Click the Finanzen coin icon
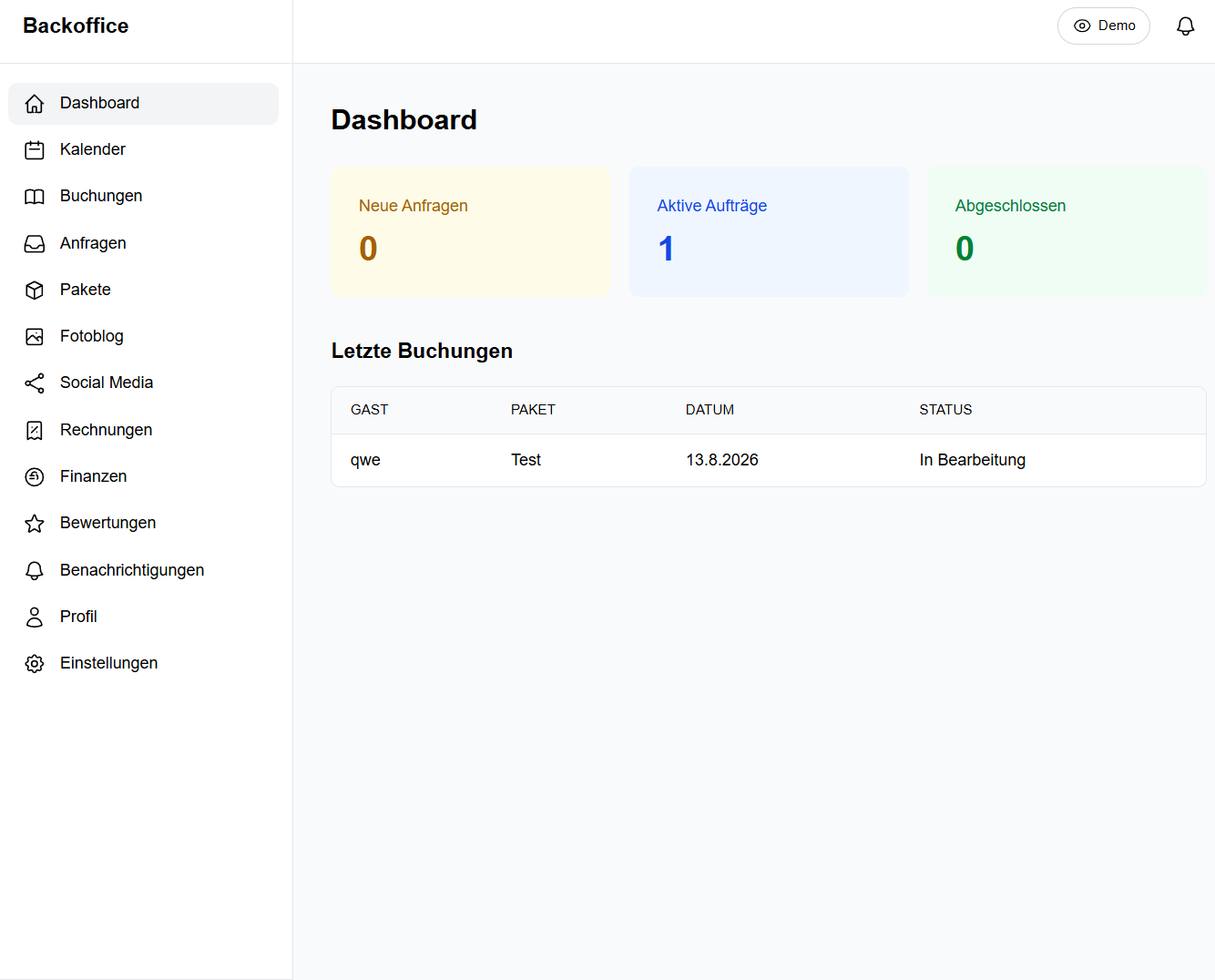This screenshot has height=980, width=1215. click(x=35, y=477)
